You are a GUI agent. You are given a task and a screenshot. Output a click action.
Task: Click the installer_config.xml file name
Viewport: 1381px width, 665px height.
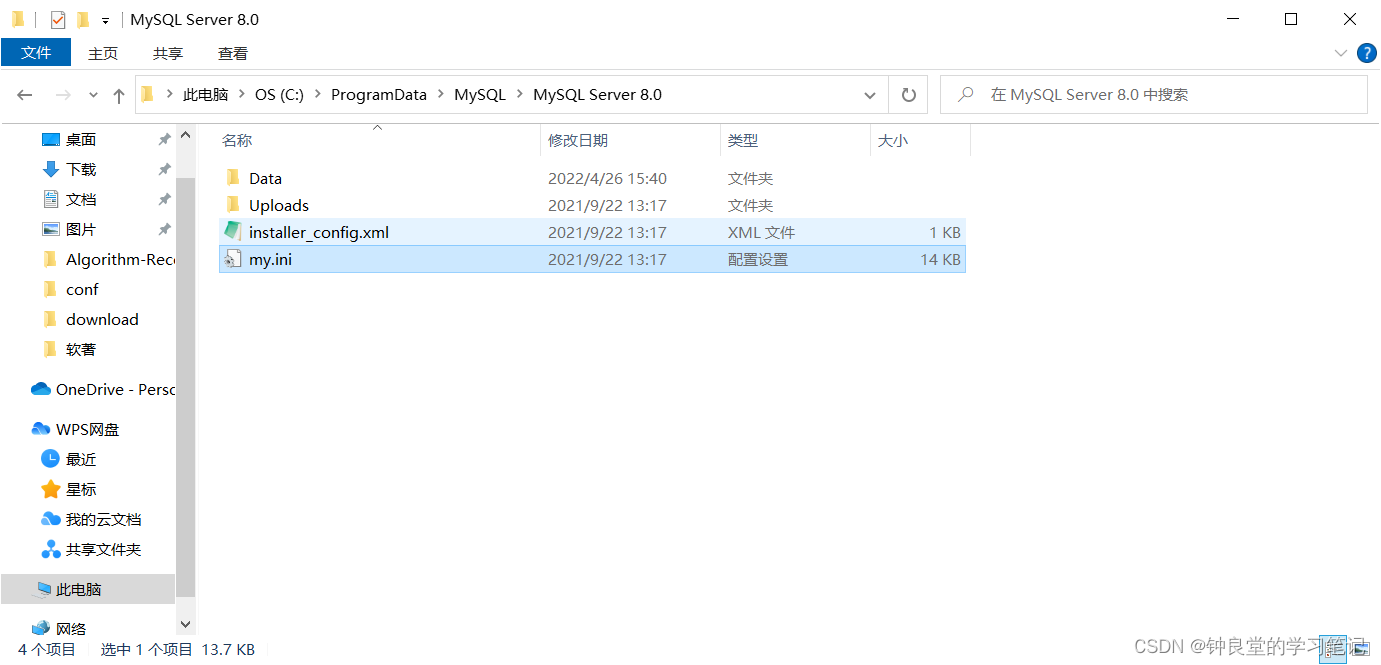(319, 232)
